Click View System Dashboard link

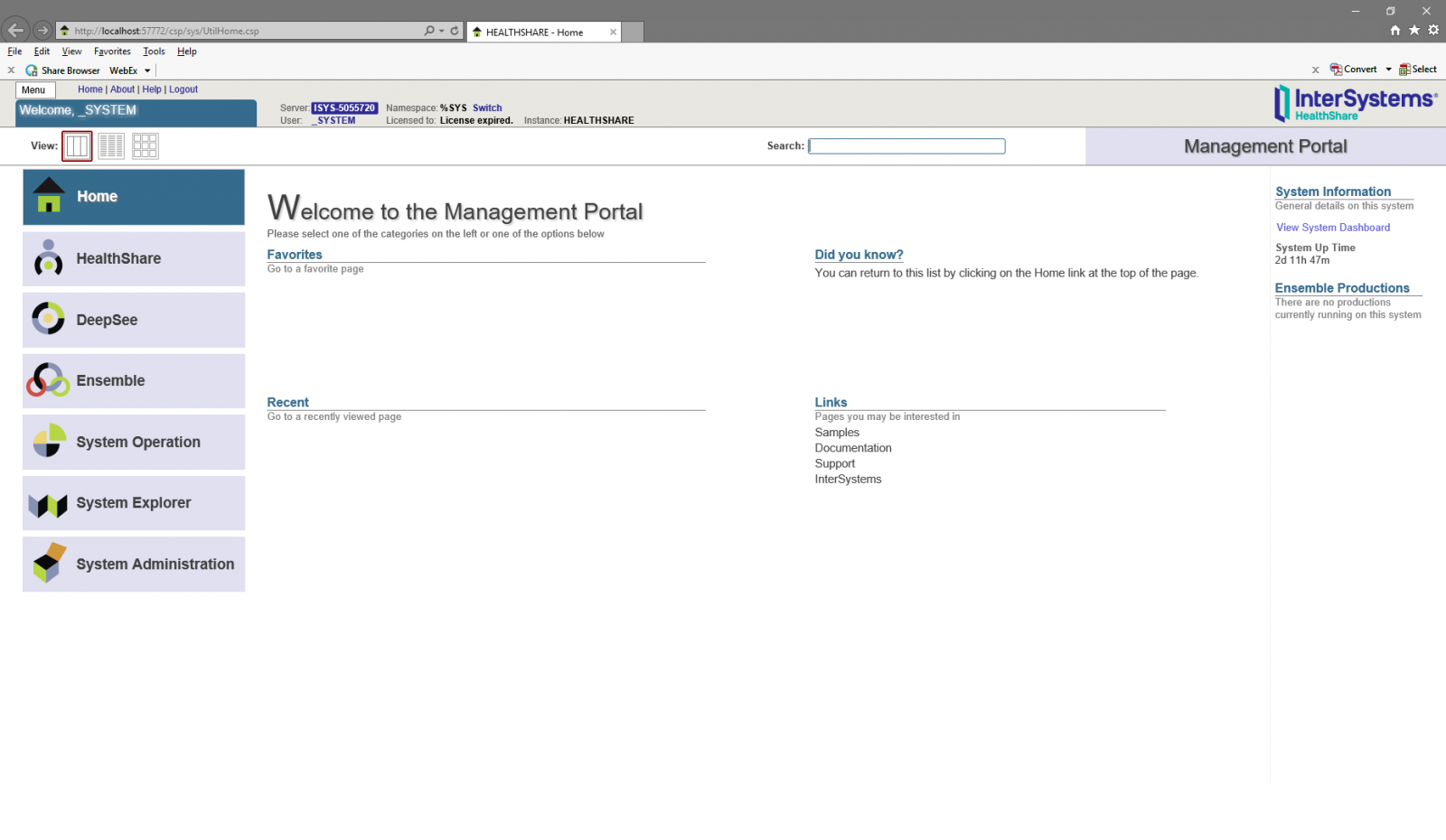point(1333,228)
